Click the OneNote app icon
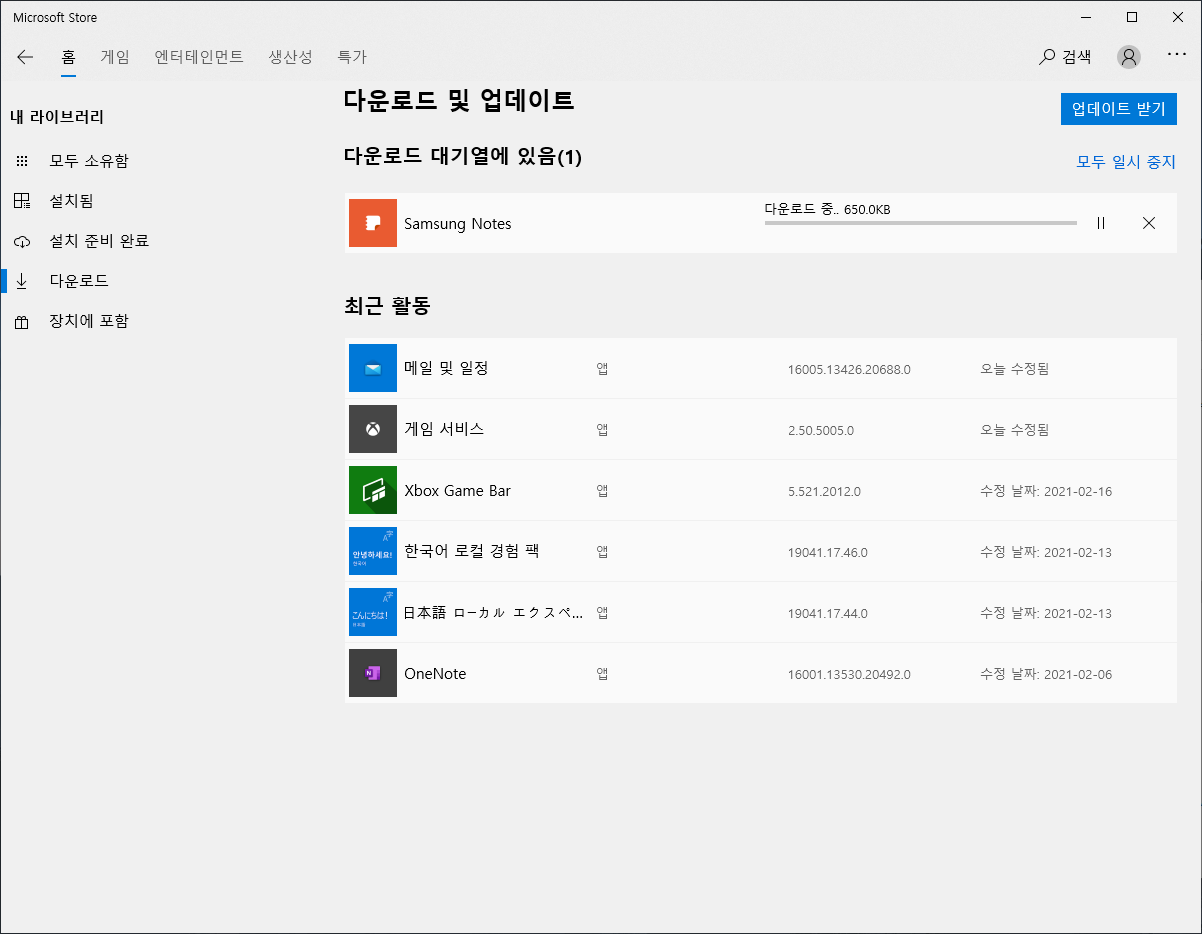This screenshot has height=934, width=1202. pyautogui.click(x=373, y=673)
